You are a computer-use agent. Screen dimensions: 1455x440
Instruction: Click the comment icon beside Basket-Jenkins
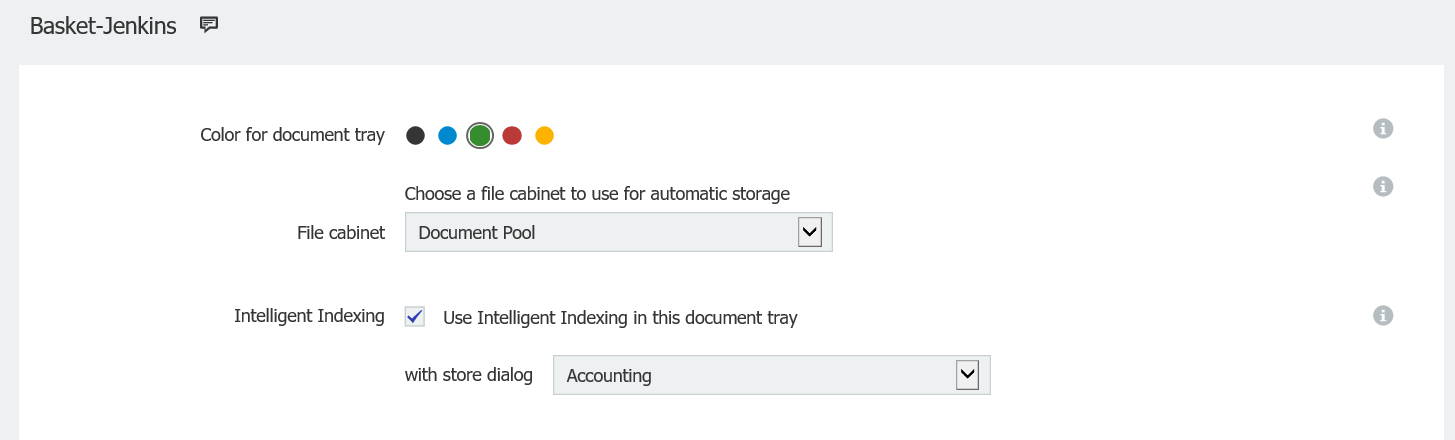pos(209,25)
